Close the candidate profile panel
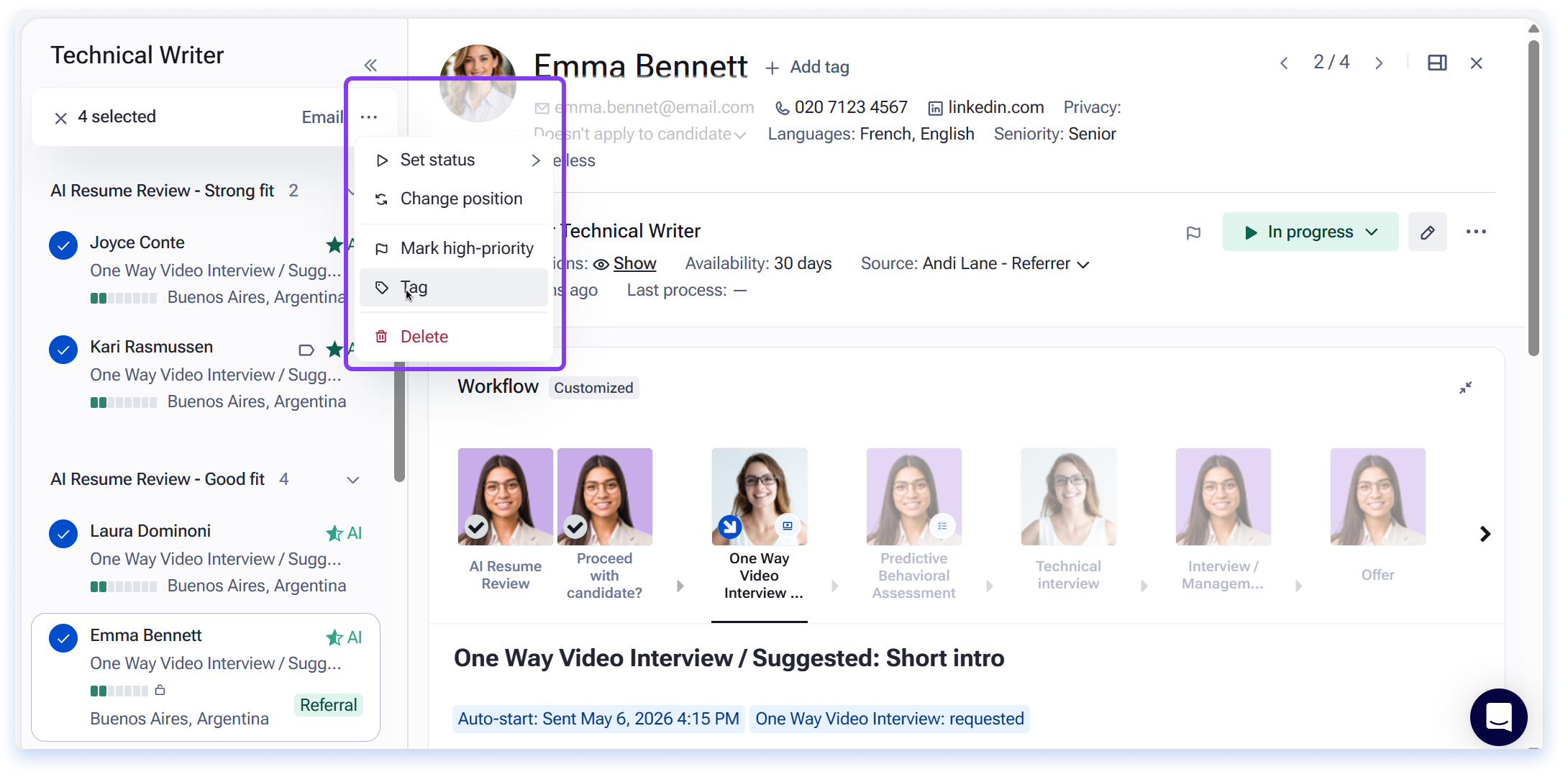 coord(1477,63)
